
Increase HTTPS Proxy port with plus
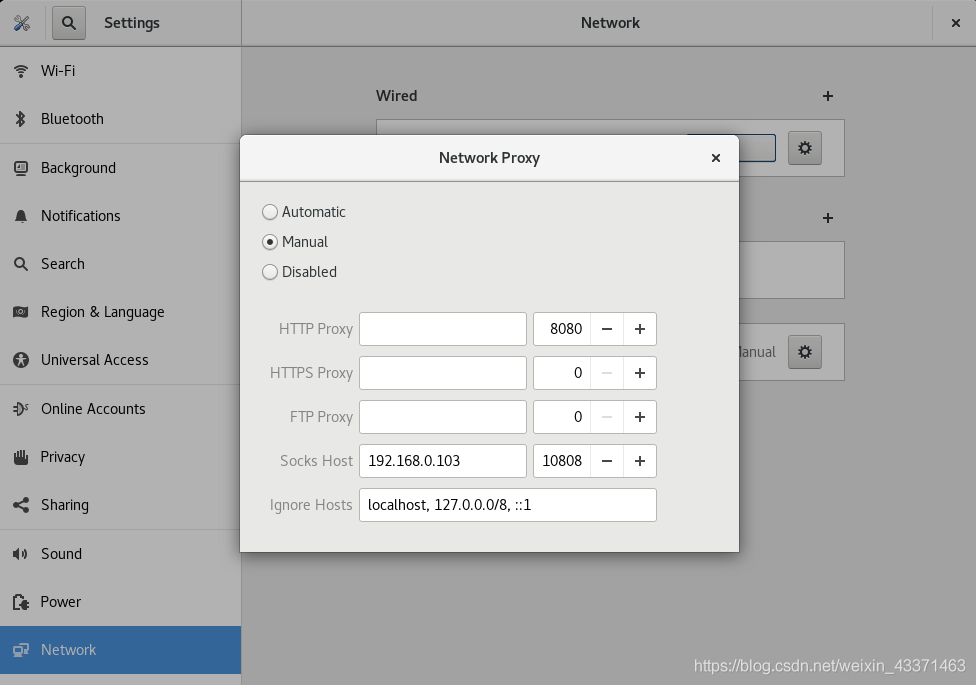639,373
